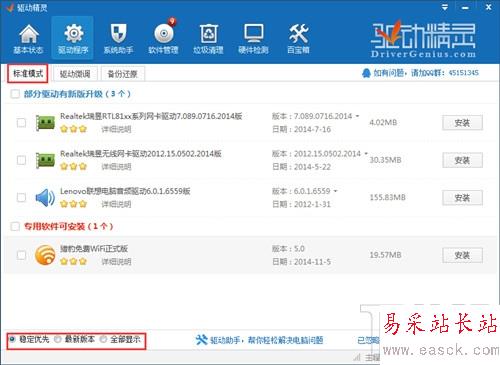Click the 30.35MB size text
Screen dimensions: 500x365
point(386,160)
